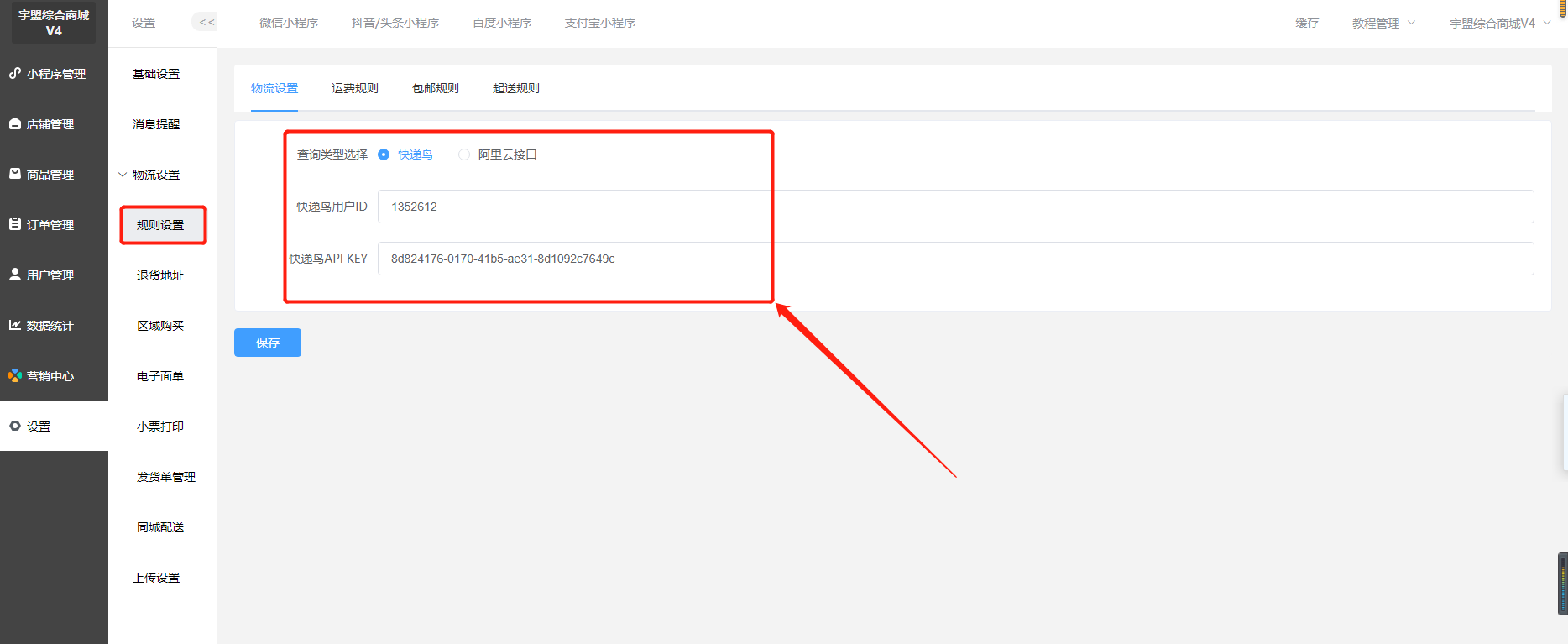
Task: Open 消息提醒 in the submenu
Action: [156, 124]
